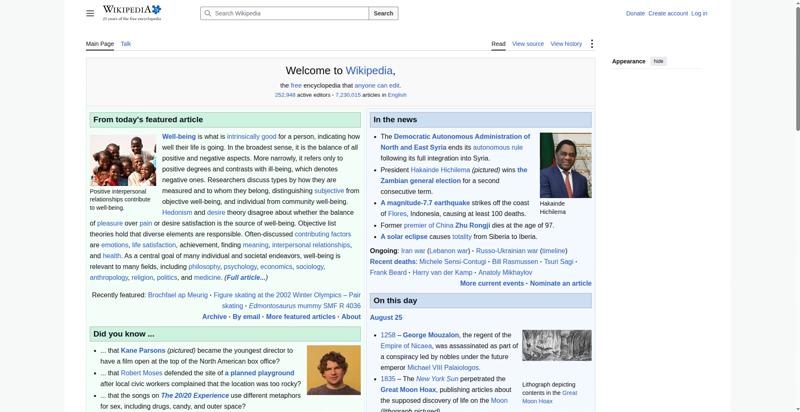This screenshot has width=800, height=412.
Task: Hide the Appearance panel
Action: point(659,61)
